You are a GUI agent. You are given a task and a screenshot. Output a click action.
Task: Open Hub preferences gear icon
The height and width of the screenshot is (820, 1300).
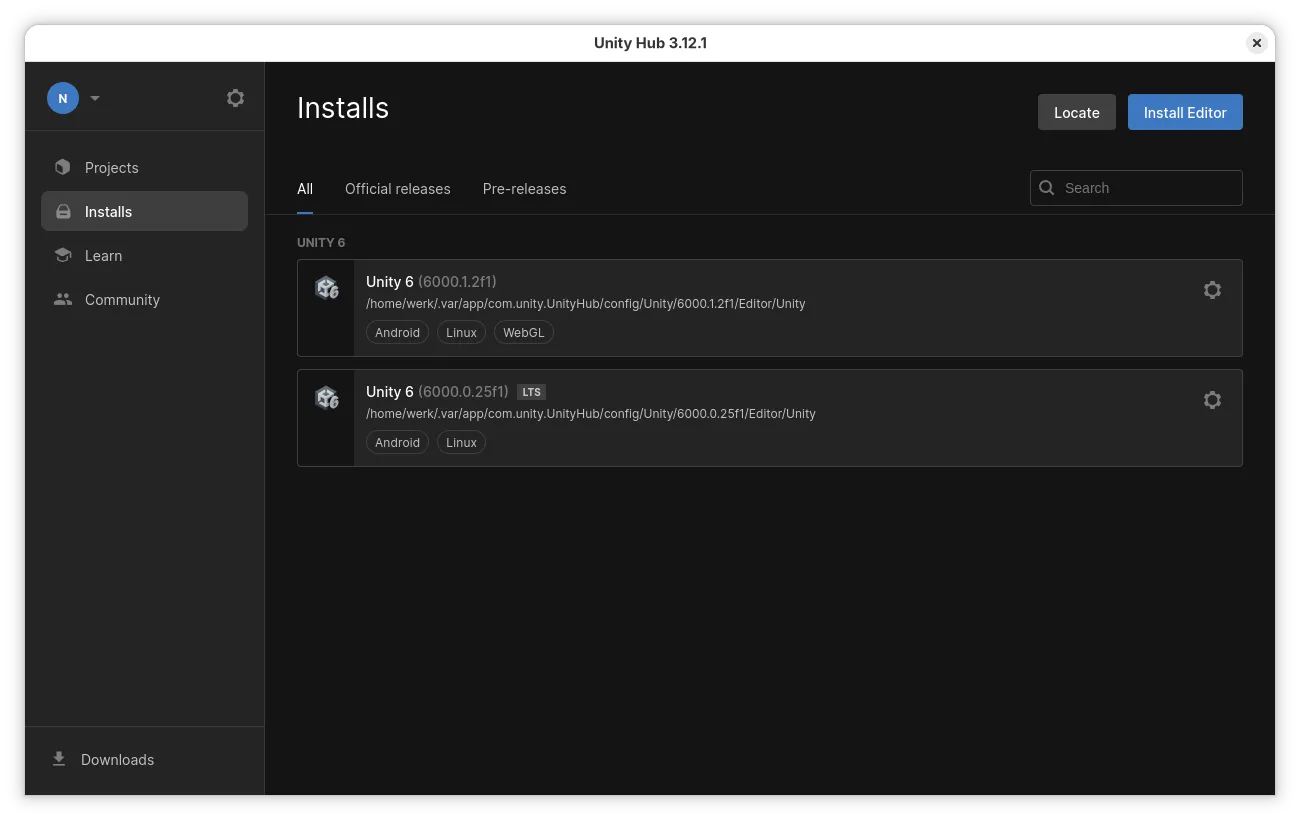(x=235, y=98)
